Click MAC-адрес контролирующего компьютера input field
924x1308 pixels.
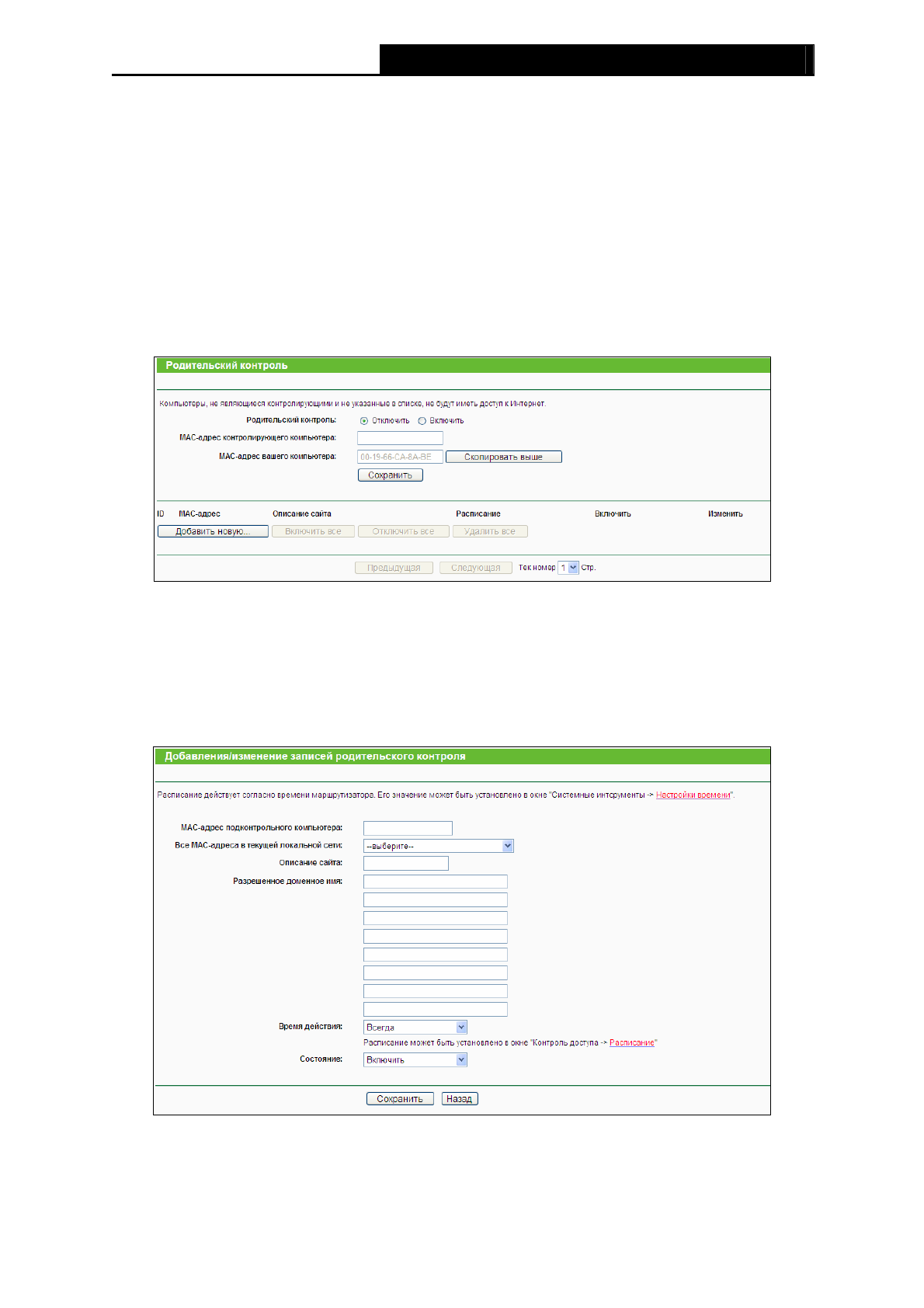[400, 438]
